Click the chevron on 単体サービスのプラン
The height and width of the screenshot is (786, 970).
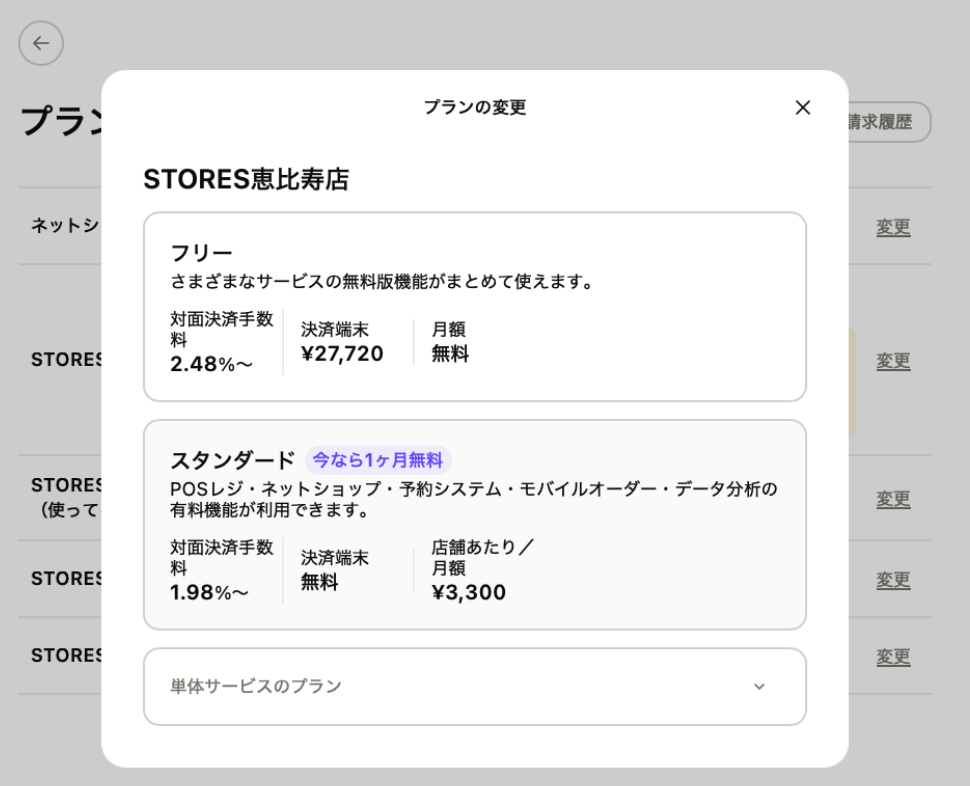758,687
